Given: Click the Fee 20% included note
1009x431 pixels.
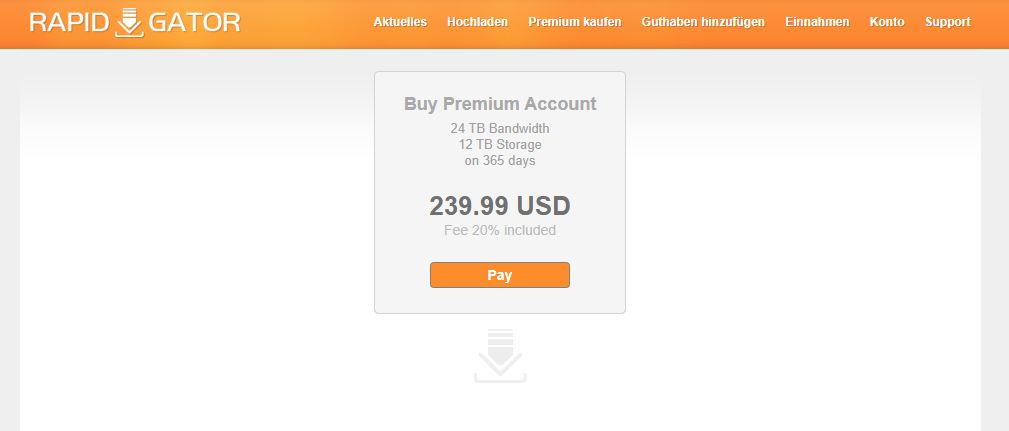Looking at the screenshot, I should (500, 230).
